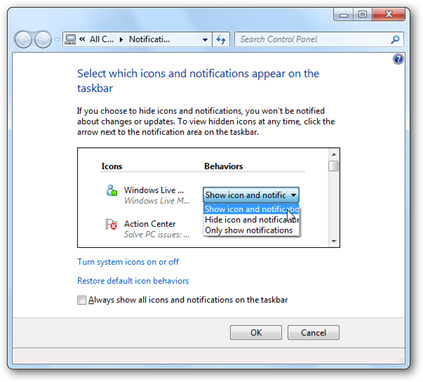The height and width of the screenshot is (382, 423).
Task: Click 'Restore default icon behaviors' link
Action: [x=133, y=281]
